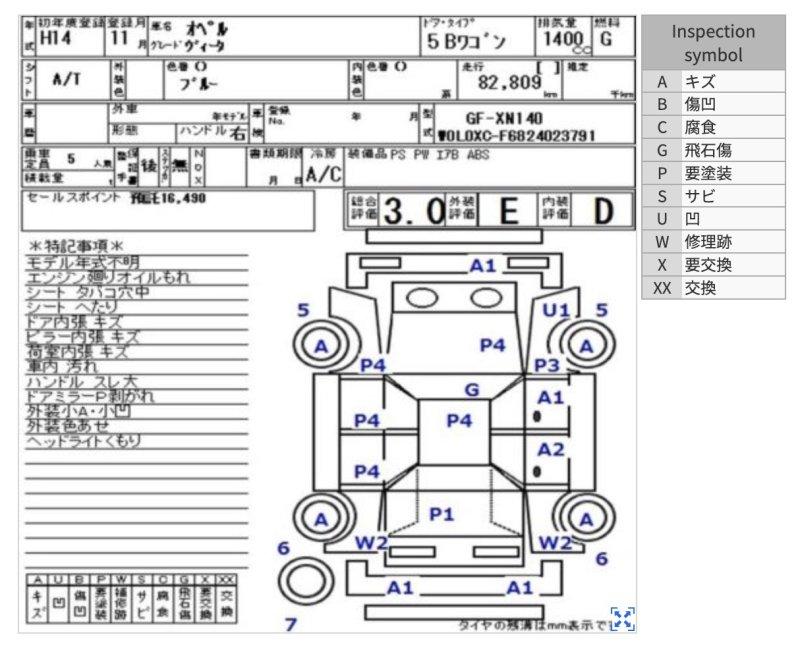Click the rear-right wheel marked A
The width and height of the screenshot is (800, 660).
(586, 519)
